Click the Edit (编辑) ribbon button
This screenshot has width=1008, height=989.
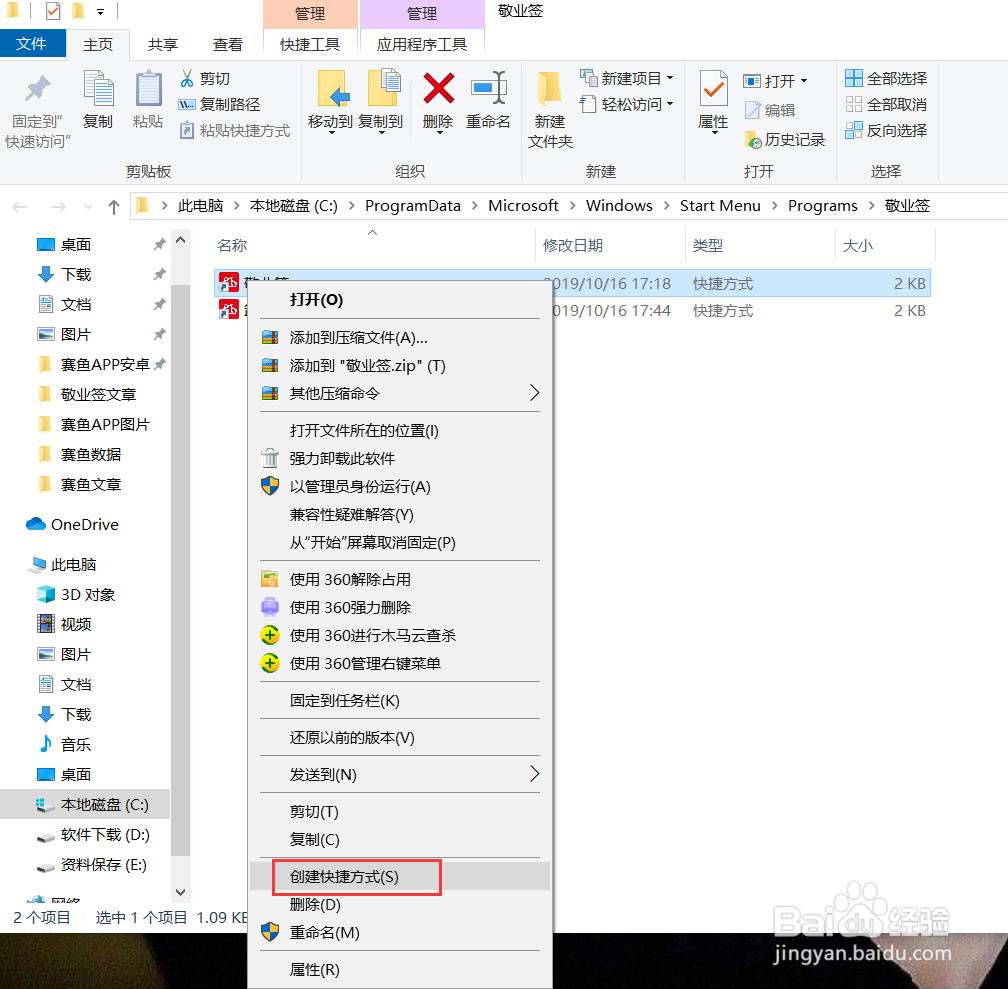tap(770, 110)
